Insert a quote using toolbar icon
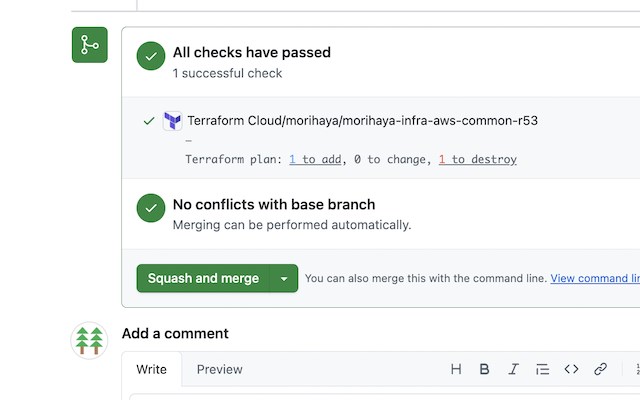 [x=542, y=369]
